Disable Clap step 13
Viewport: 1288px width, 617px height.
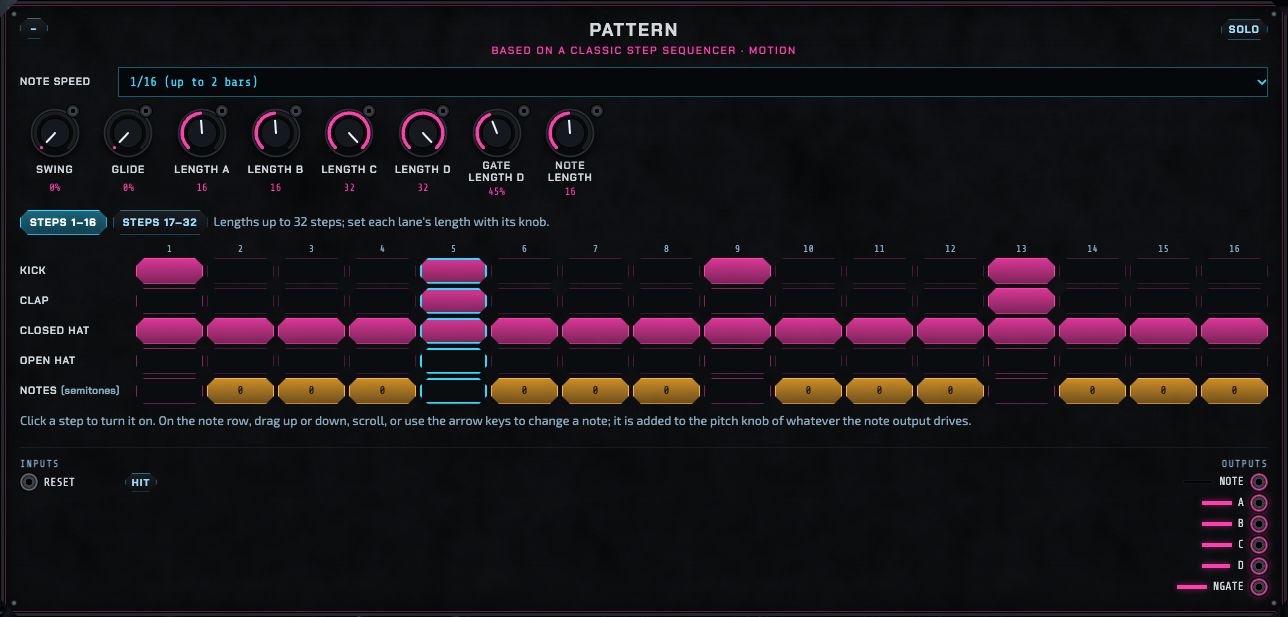pyautogui.click(x=1022, y=300)
